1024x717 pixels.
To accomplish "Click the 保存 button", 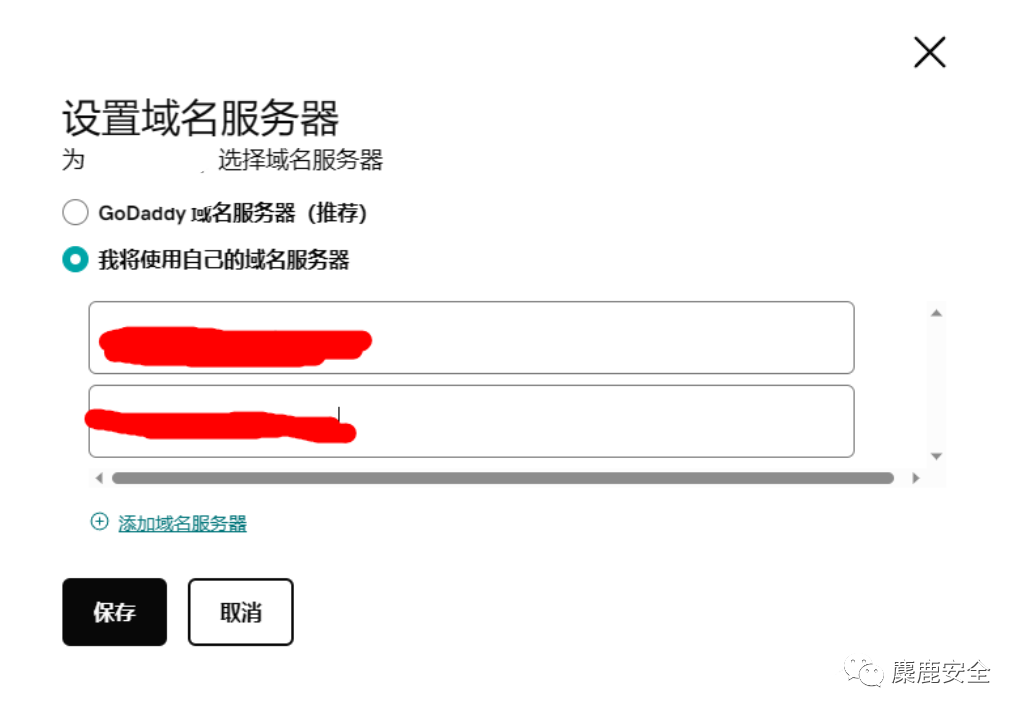I will 114,612.
